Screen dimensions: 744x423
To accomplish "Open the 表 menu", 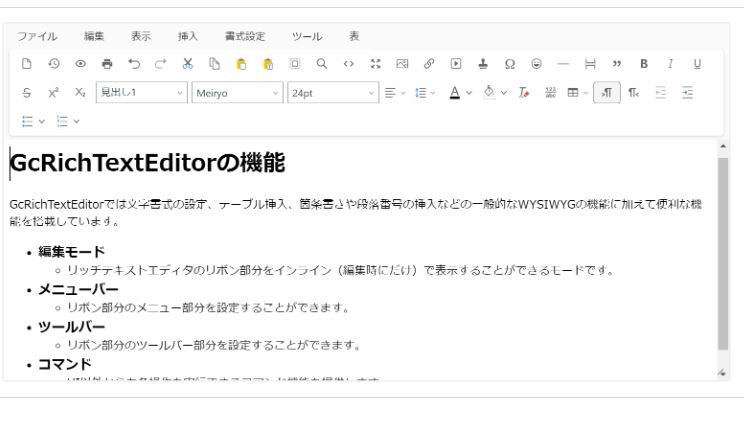I will 354,36.
